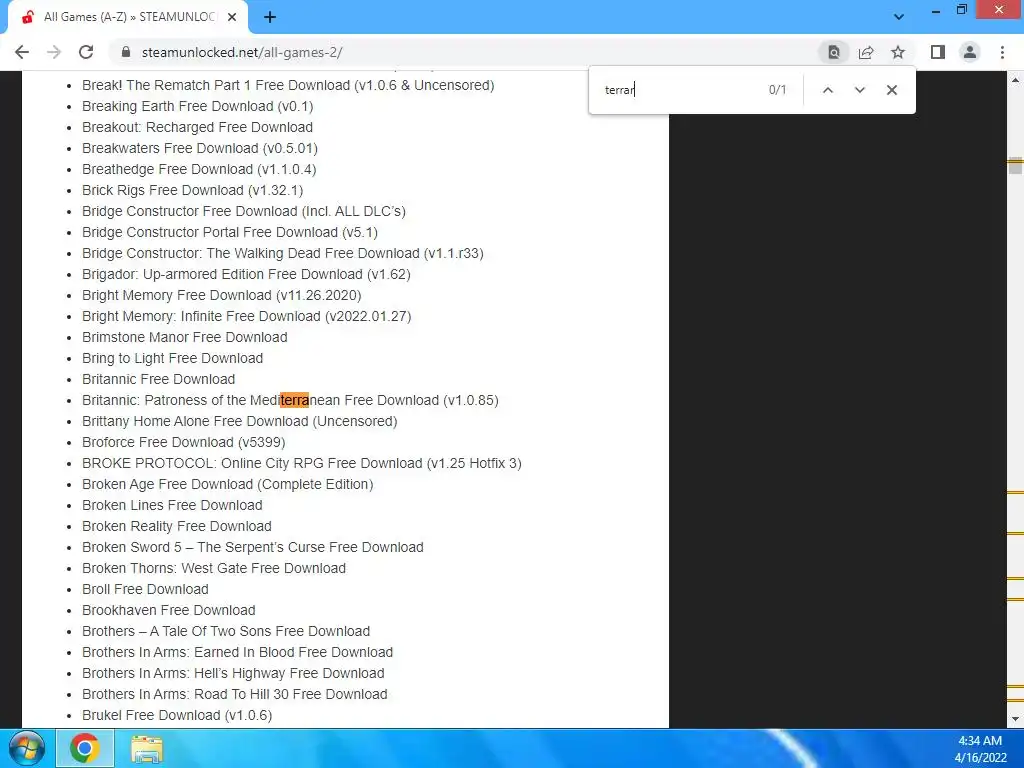The width and height of the screenshot is (1024, 768).
Task: Open Brimstone Manor Free Download link
Action: (x=185, y=337)
